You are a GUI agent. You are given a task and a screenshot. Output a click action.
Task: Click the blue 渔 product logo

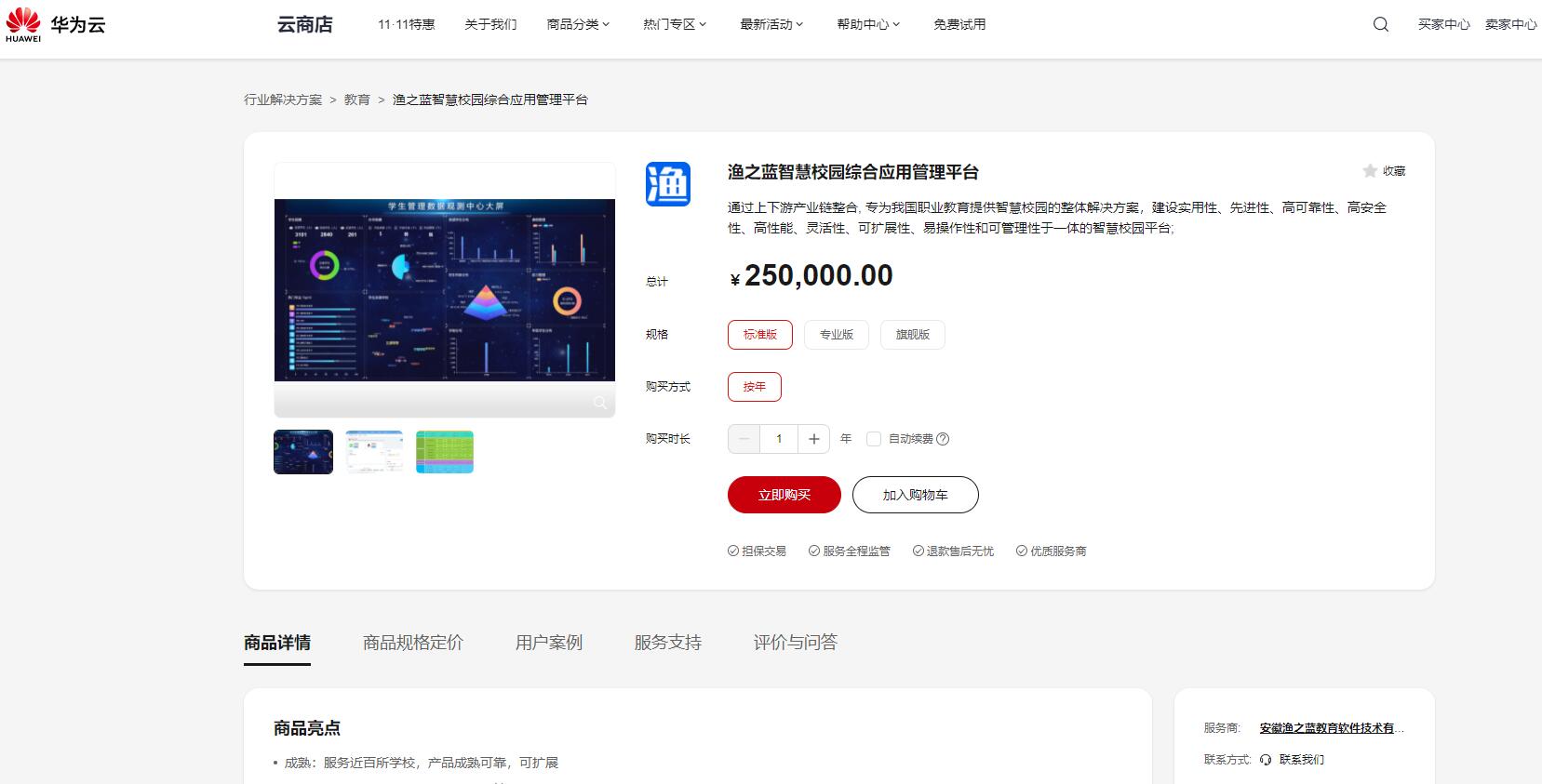668,184
